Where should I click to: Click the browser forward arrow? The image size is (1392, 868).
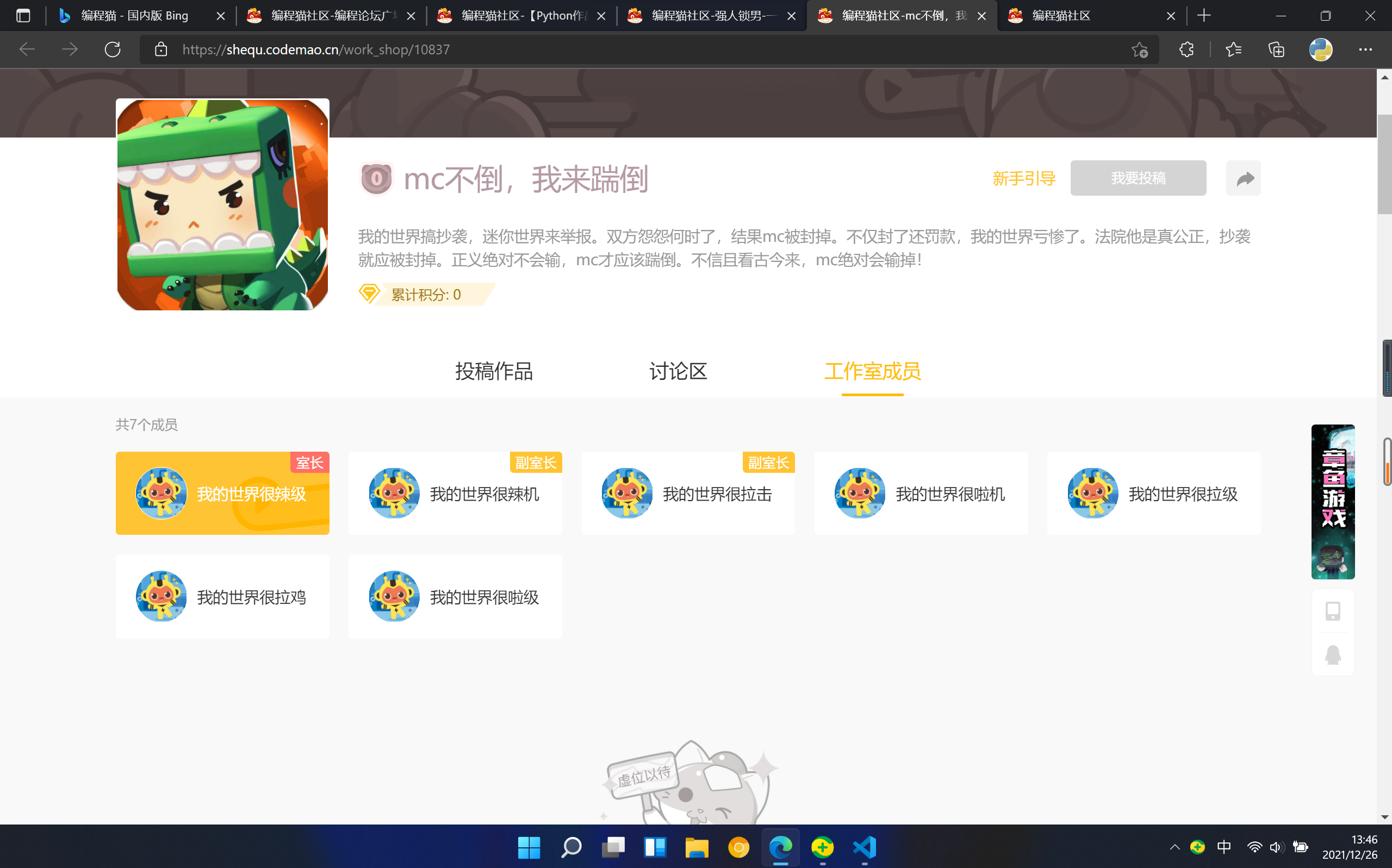pos(70,49)
